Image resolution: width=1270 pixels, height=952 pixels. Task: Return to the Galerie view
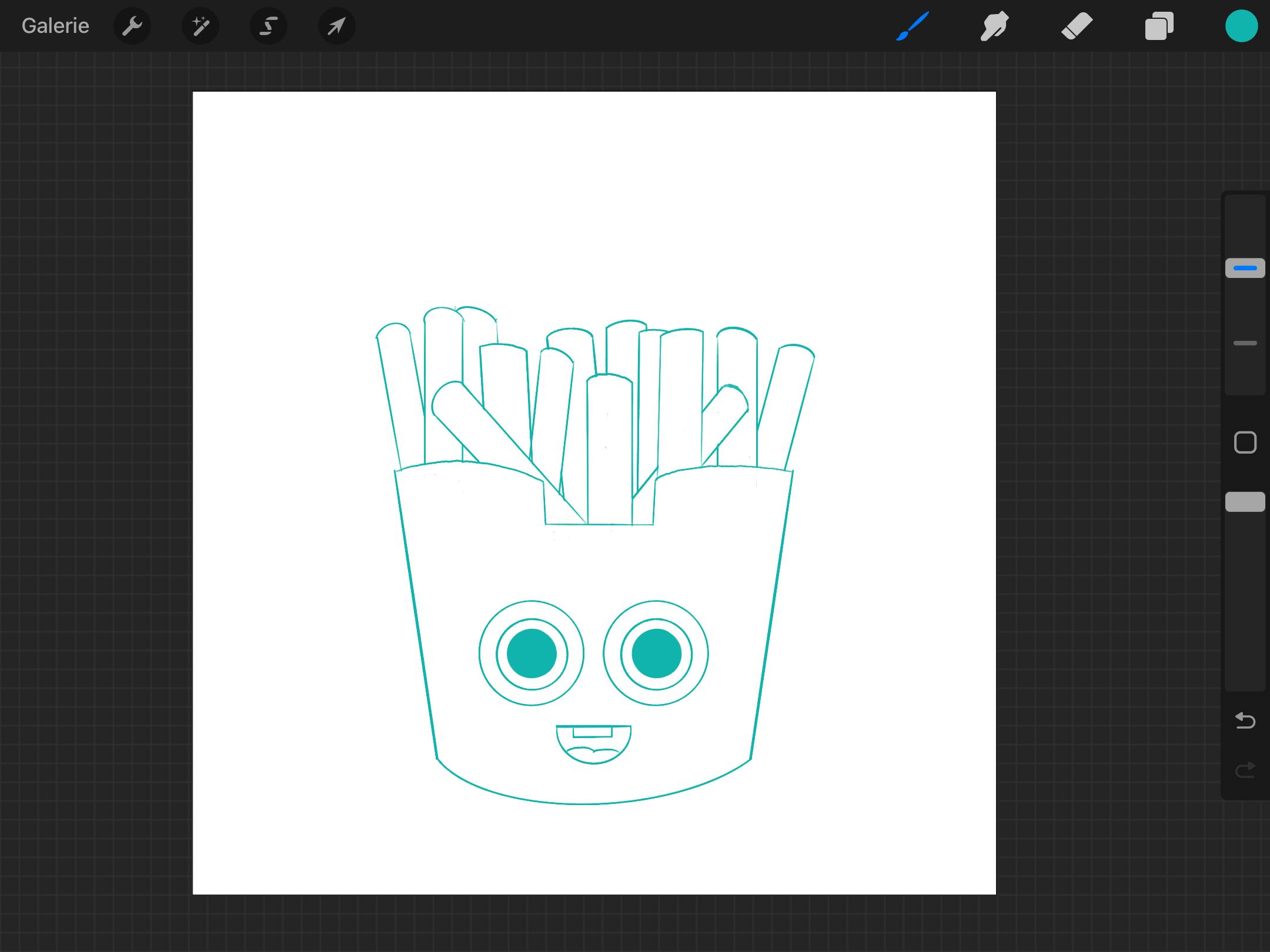[x=55, y=26]
